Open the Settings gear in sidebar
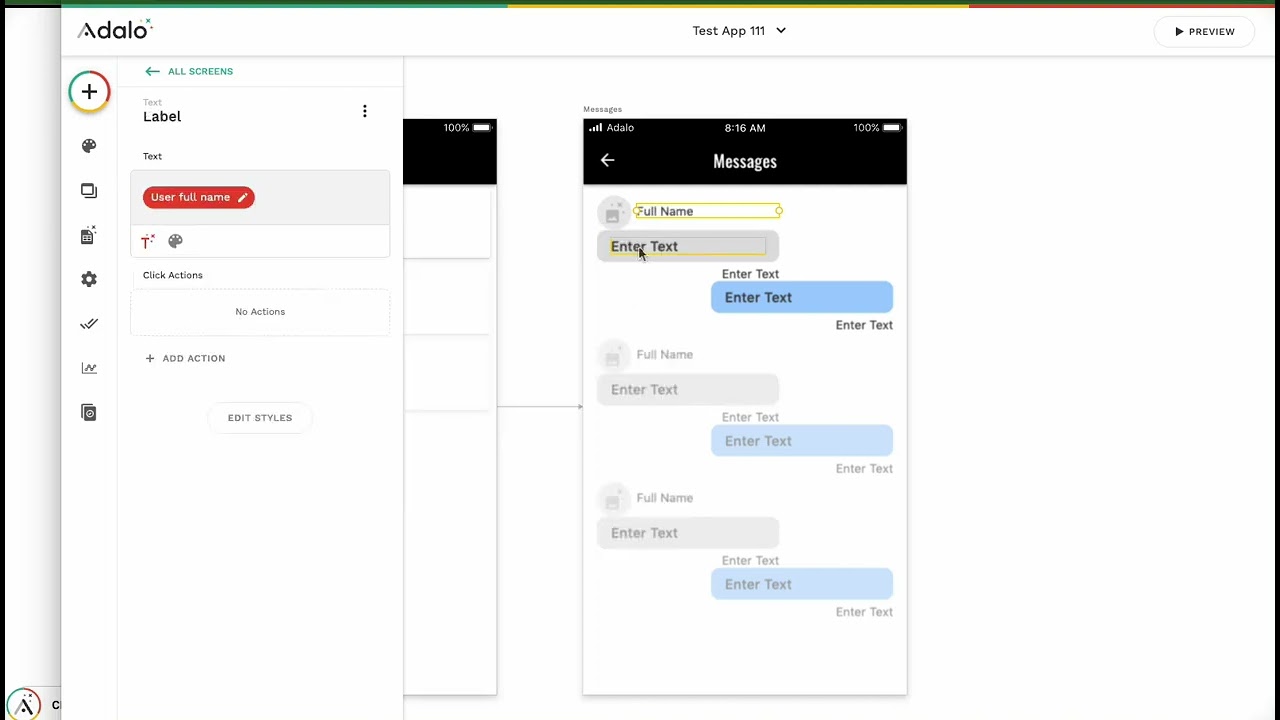Screen dimensions: 1280x720 89,280
